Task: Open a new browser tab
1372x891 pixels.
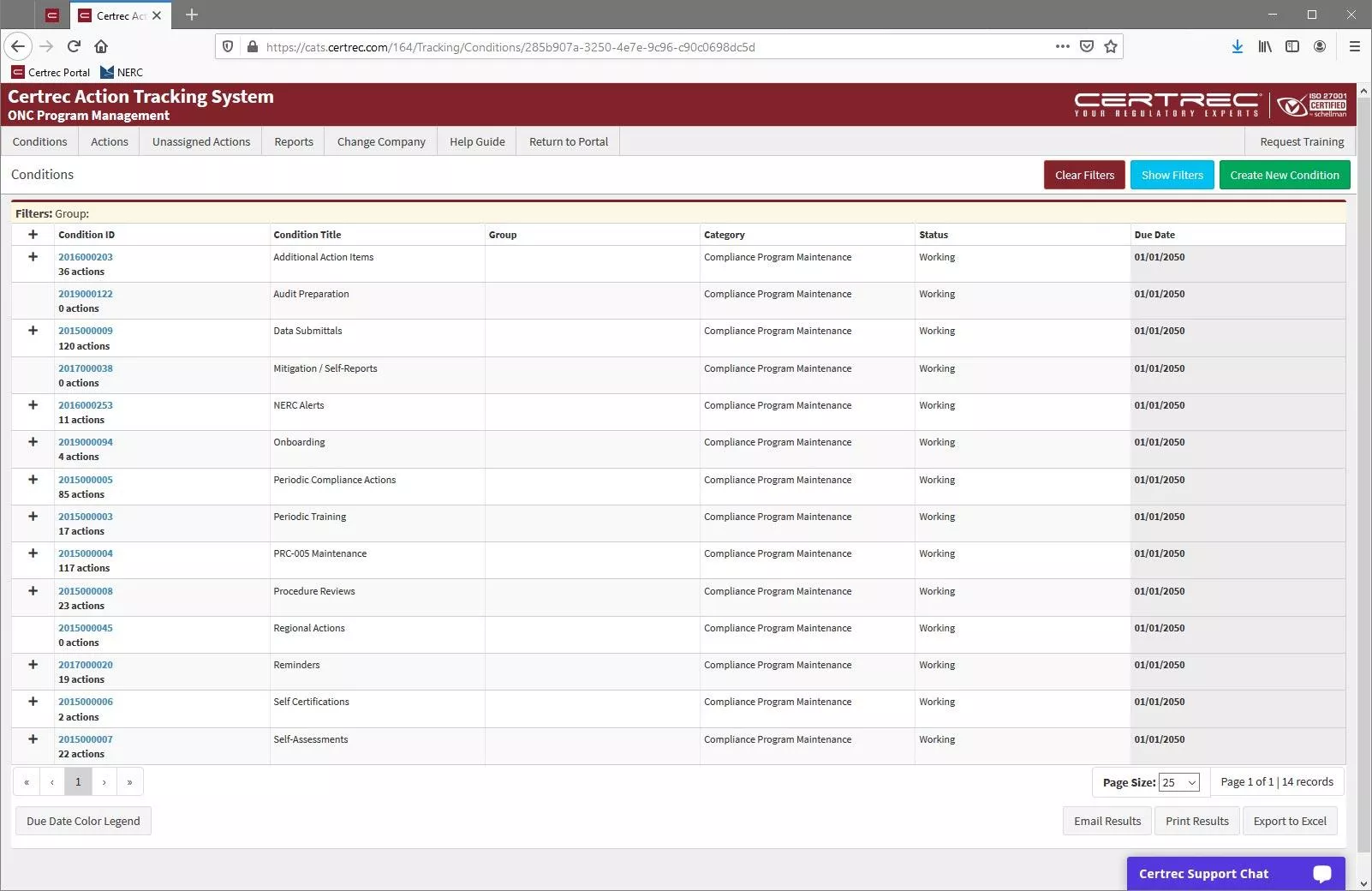Action: click(x=192, y=15)
